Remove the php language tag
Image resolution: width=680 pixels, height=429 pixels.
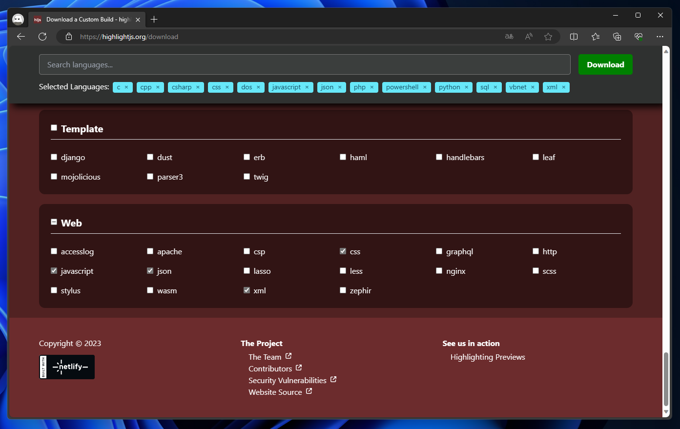pos(372,87)
